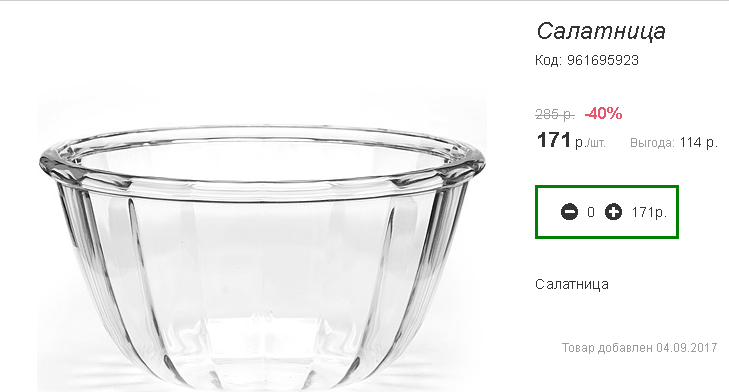Click the 114 р. savings amount
This screenshot has width=729, height=392.
click(699, 142)
